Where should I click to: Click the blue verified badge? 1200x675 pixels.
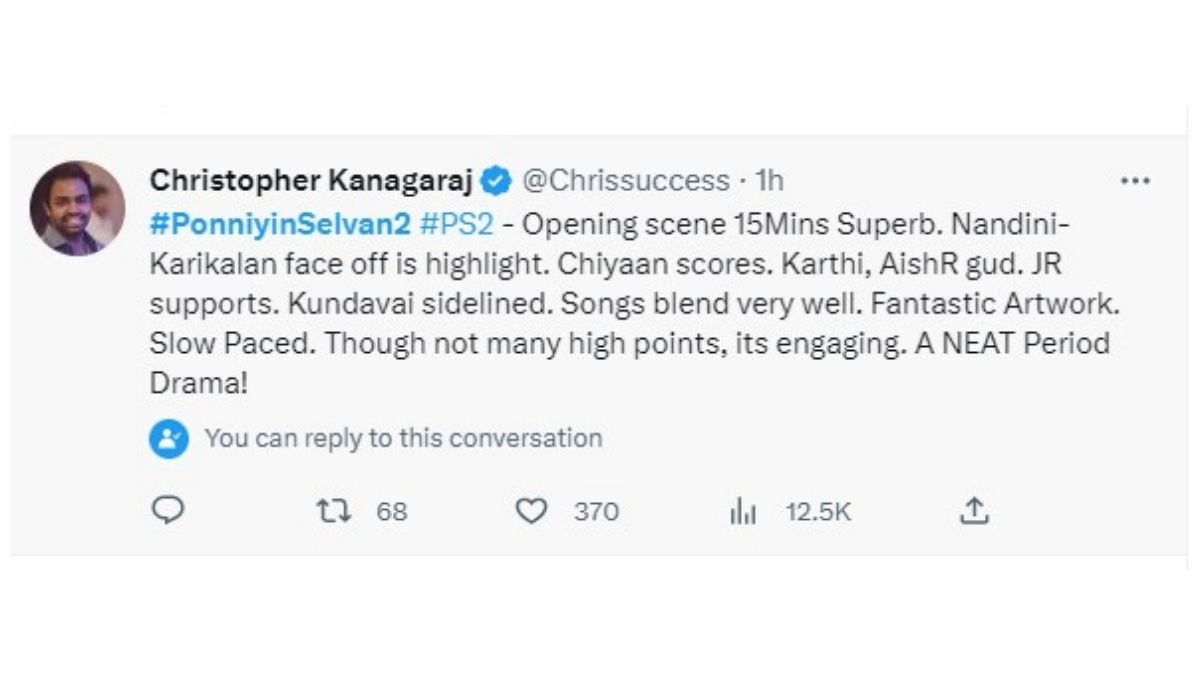pyautogui.click(x=497, y=181)
